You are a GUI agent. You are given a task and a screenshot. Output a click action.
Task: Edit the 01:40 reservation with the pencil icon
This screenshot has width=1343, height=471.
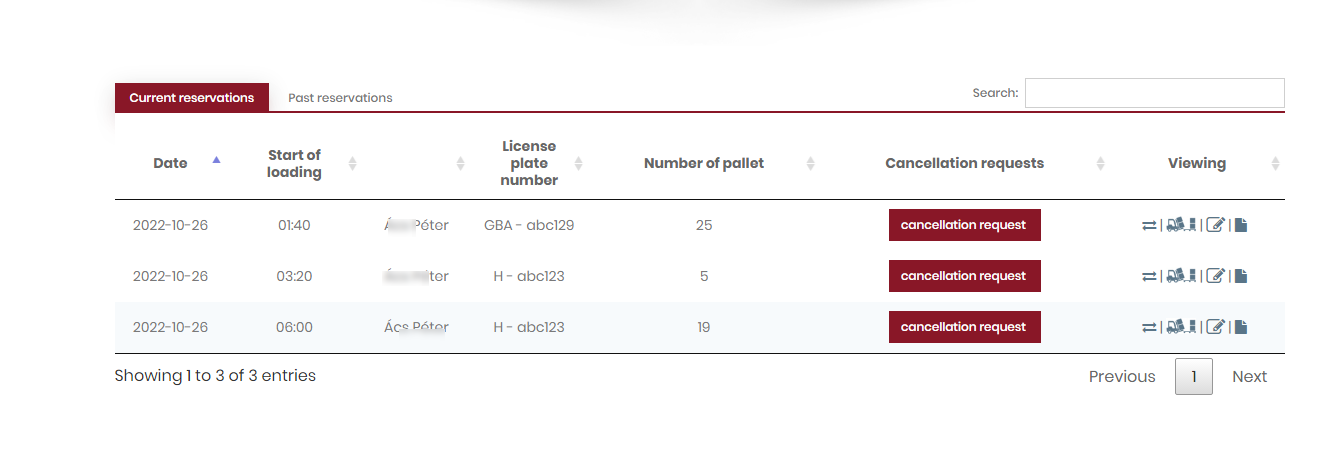click(1216, 225)
